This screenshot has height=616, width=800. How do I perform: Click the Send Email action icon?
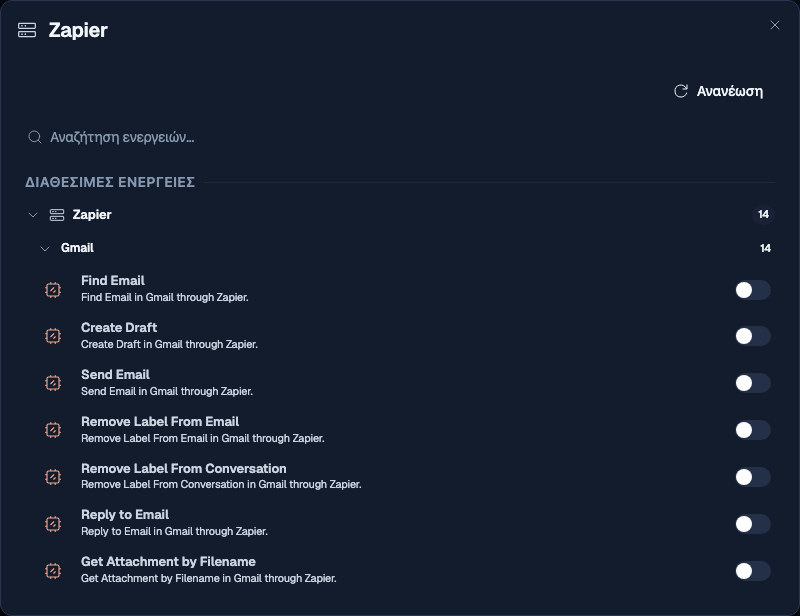[x=53, y=383]
